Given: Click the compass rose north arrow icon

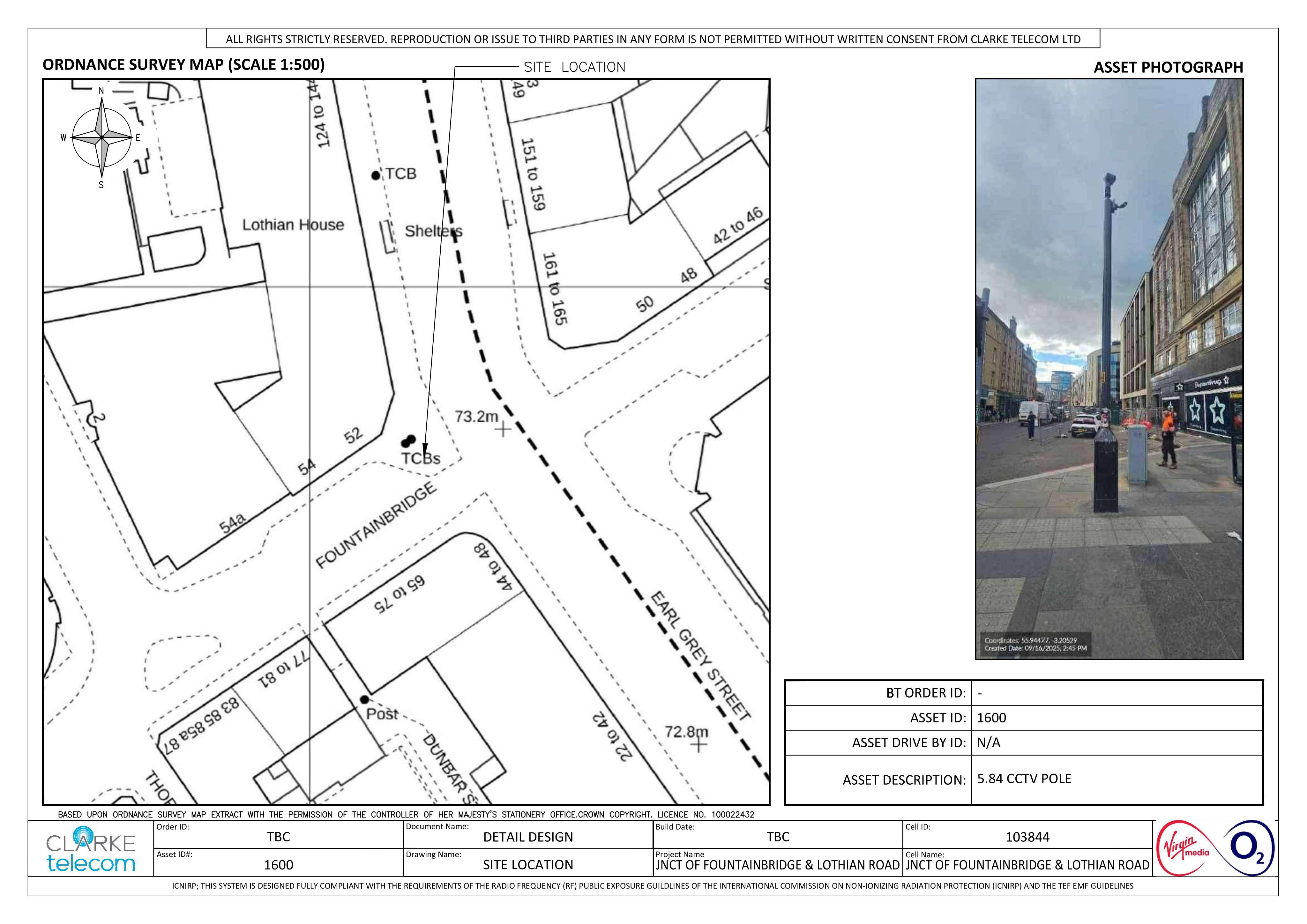Looking at the screenshot, I should point(101,137).
